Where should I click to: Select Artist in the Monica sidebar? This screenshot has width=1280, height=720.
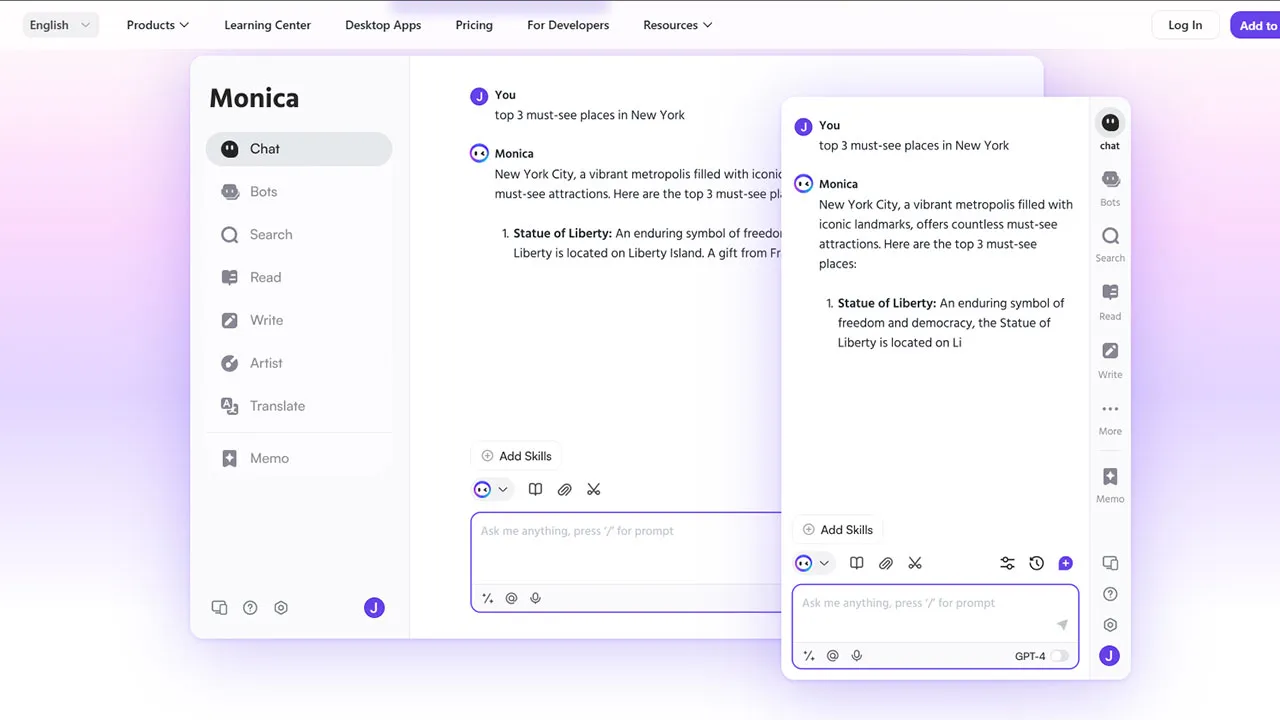pos(266,363)
